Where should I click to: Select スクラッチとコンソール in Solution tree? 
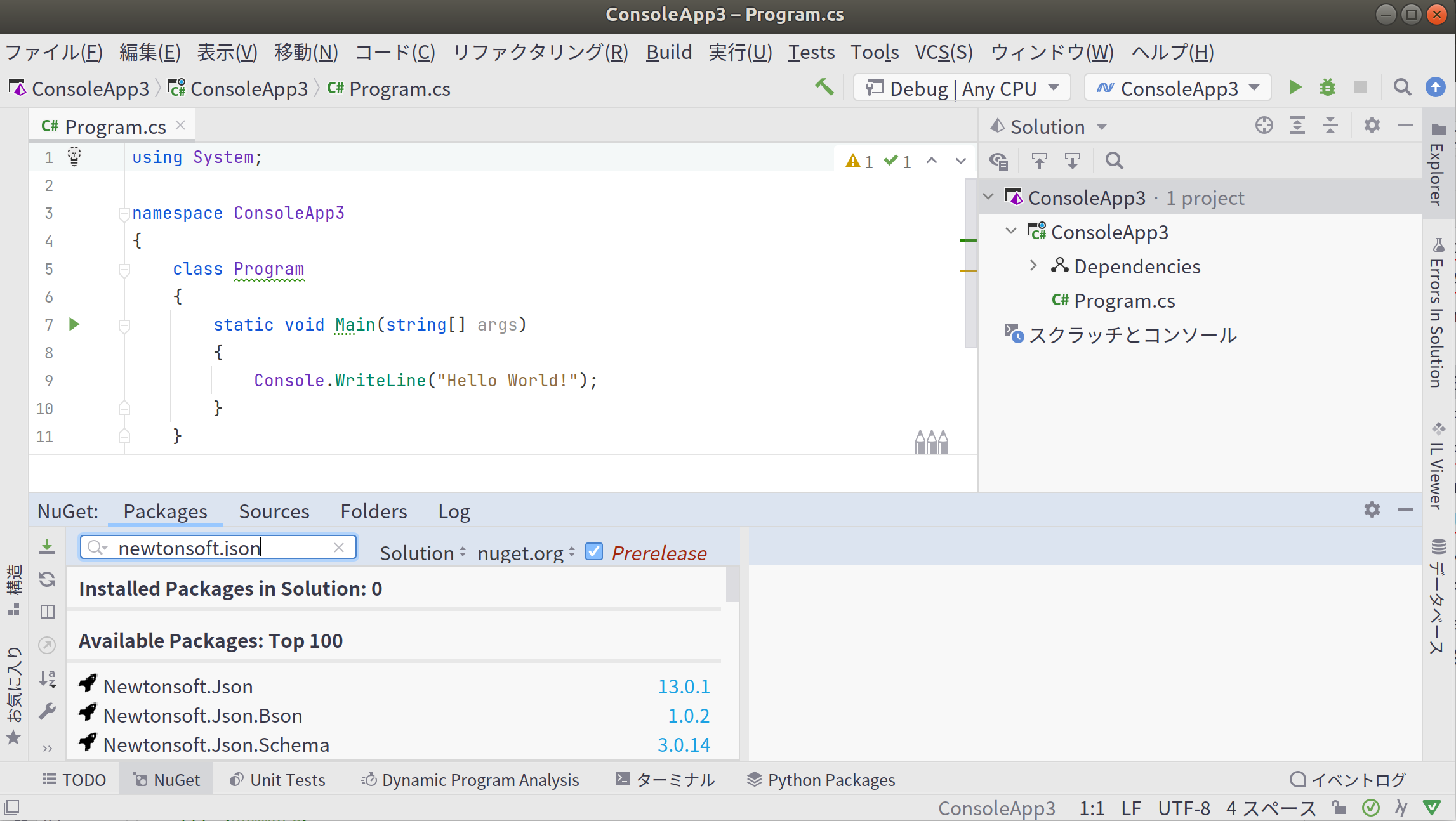1121,335
